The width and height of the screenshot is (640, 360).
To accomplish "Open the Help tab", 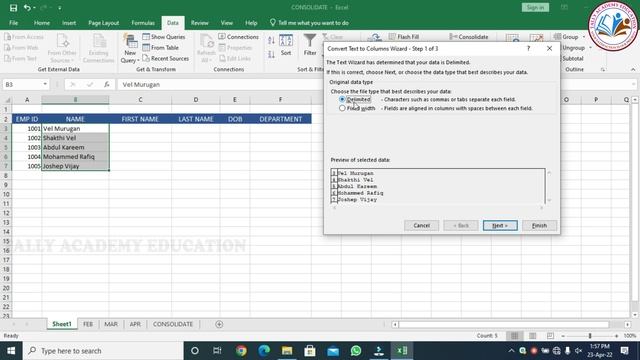I will (251, 23).
